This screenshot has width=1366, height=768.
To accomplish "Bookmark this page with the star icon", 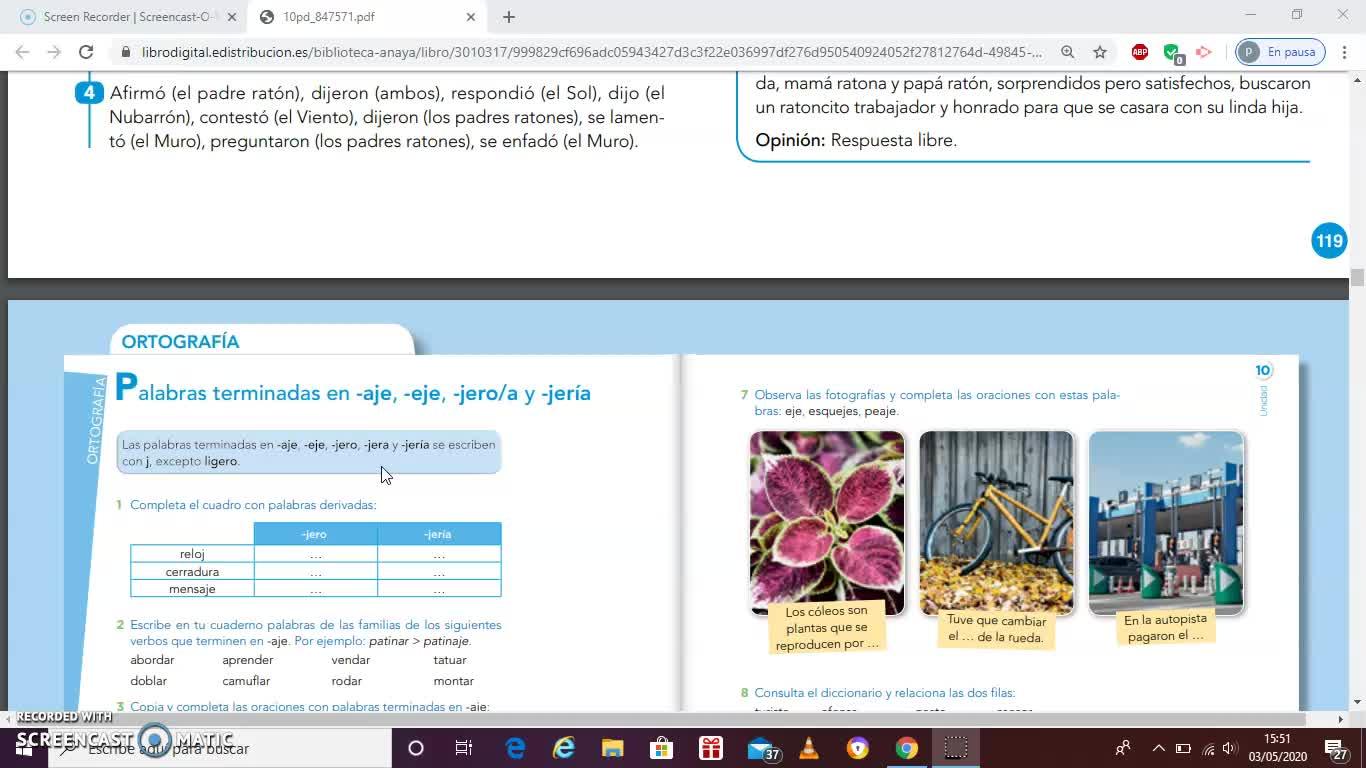I will click(x=1100, y=52).
